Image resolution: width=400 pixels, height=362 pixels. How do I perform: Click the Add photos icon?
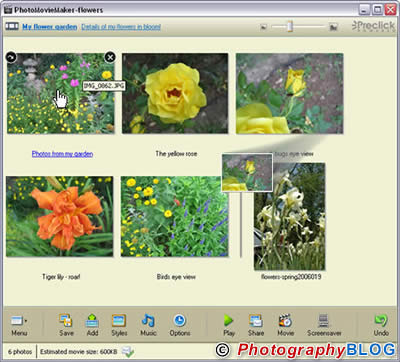(92, 321)
